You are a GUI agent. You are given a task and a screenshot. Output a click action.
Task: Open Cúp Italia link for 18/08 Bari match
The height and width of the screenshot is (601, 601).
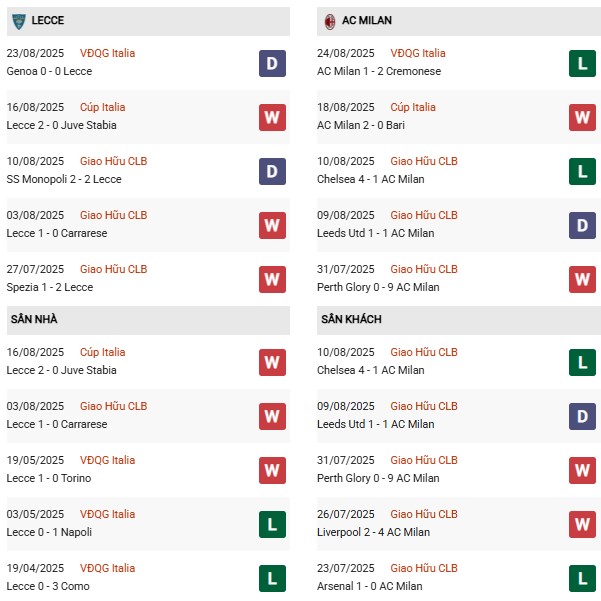click(412, 108)
